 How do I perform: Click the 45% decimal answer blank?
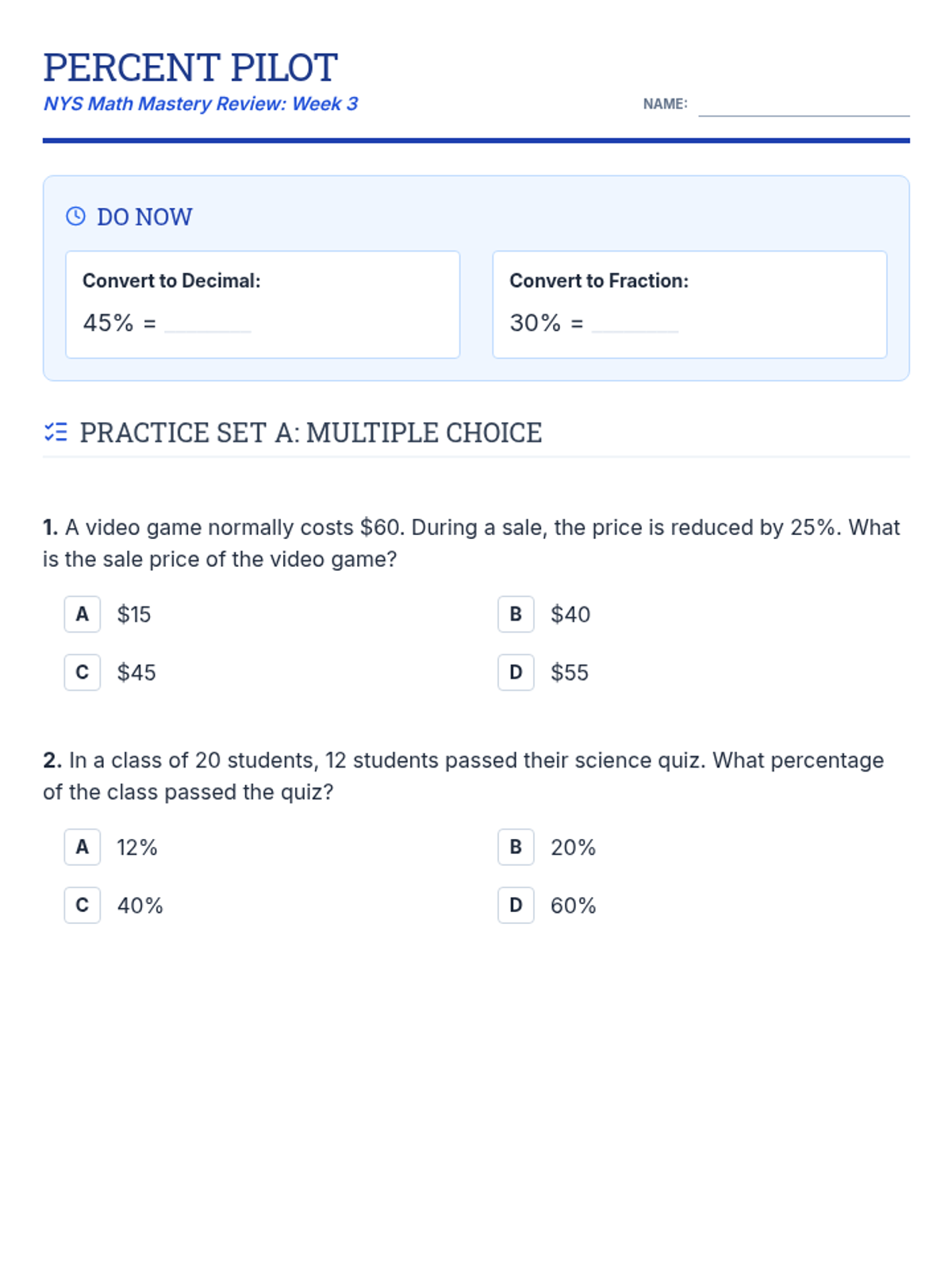tap(208, 324)
